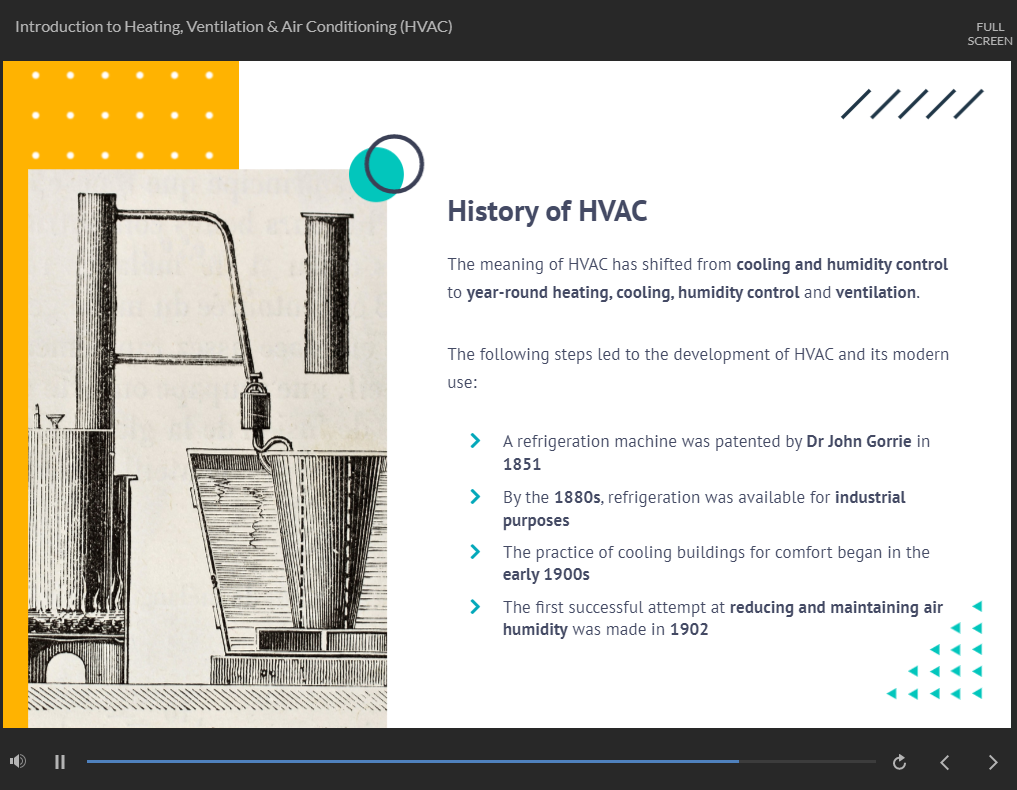Advance to the next slide

(x=992, y=762)
